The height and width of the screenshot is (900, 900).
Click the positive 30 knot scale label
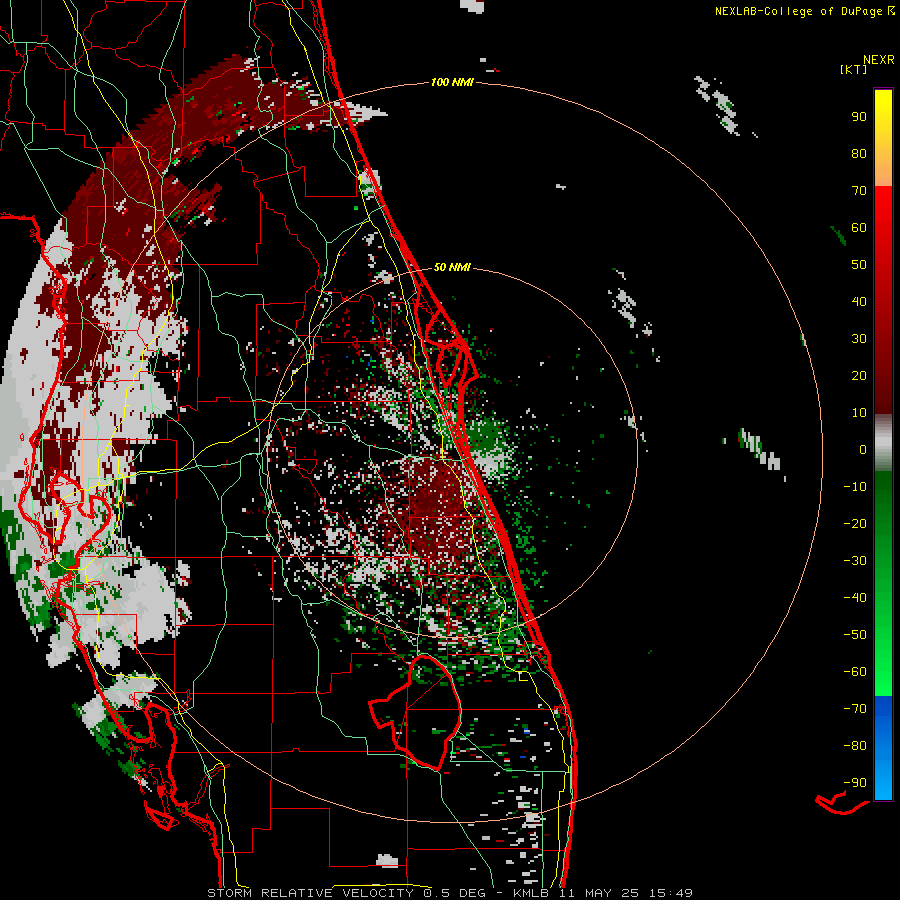coord(859,339)
